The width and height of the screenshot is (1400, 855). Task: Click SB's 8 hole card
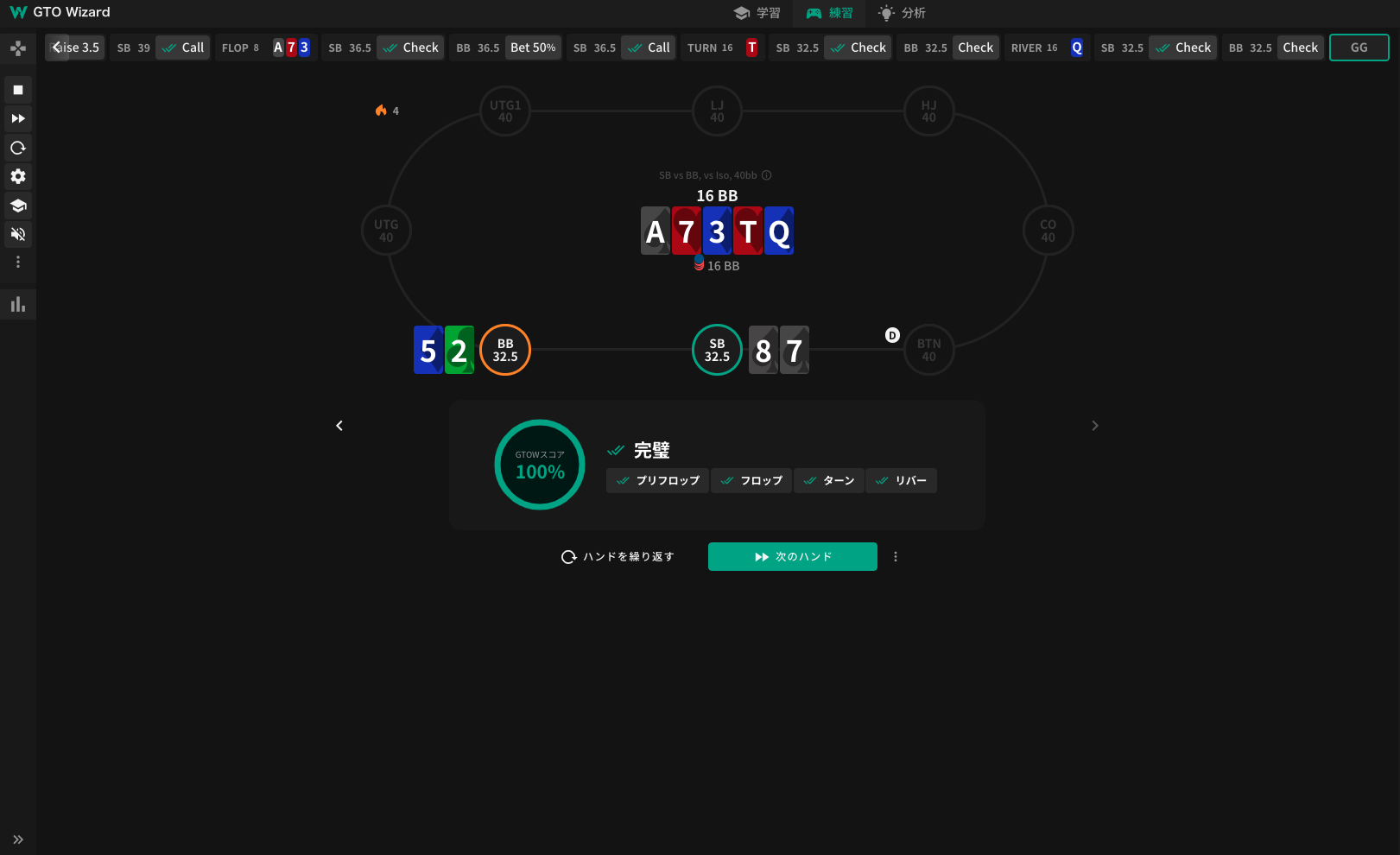(763, 350)
